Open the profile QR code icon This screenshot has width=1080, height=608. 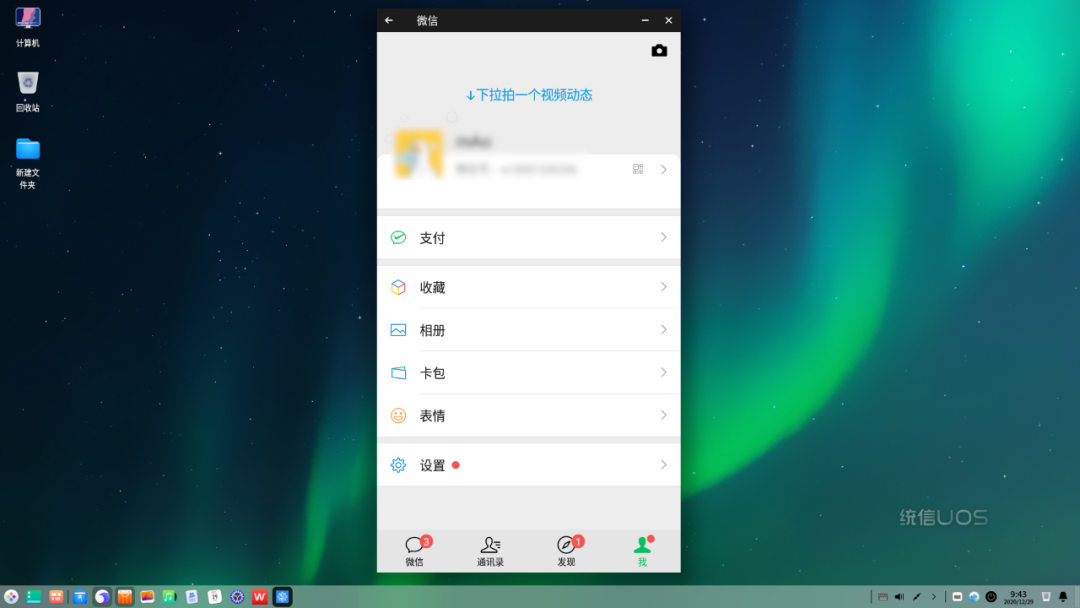638,169
